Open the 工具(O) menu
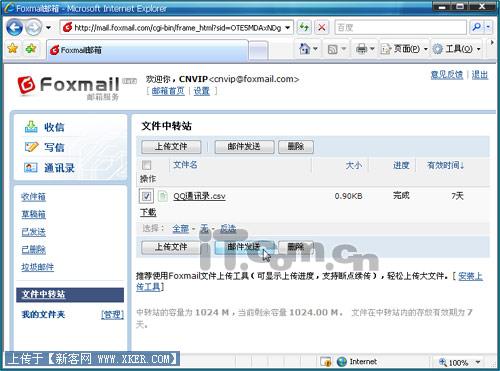This screenshot has height=371, width=500. point(457,49)
